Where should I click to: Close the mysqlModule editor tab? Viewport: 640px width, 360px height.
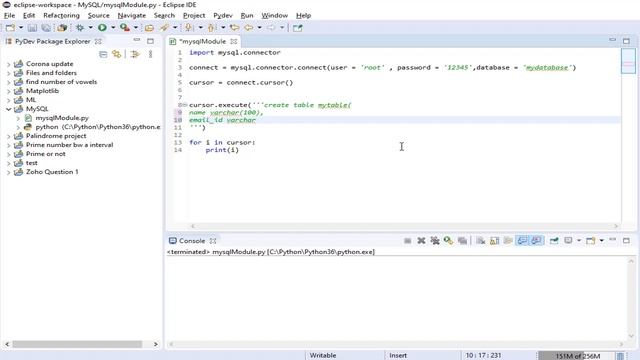point(233,41)
